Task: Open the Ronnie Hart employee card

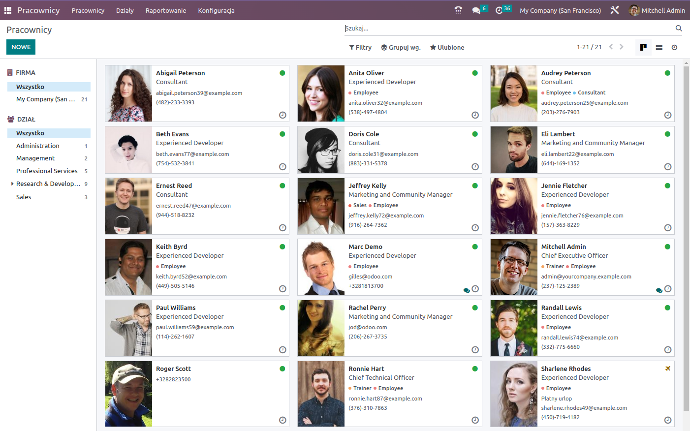Action: click(x=389, y=394)
